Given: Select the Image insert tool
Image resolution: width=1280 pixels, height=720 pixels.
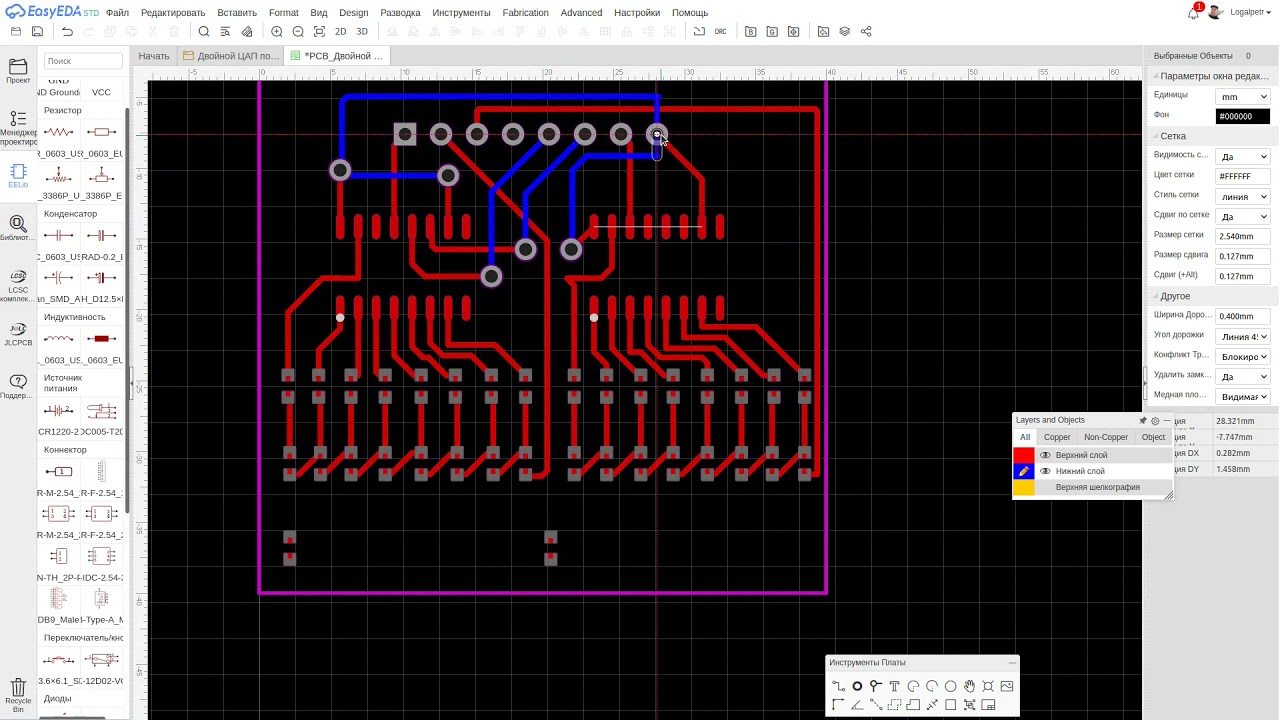Looking at the screenshot, I should (1006, 686).
